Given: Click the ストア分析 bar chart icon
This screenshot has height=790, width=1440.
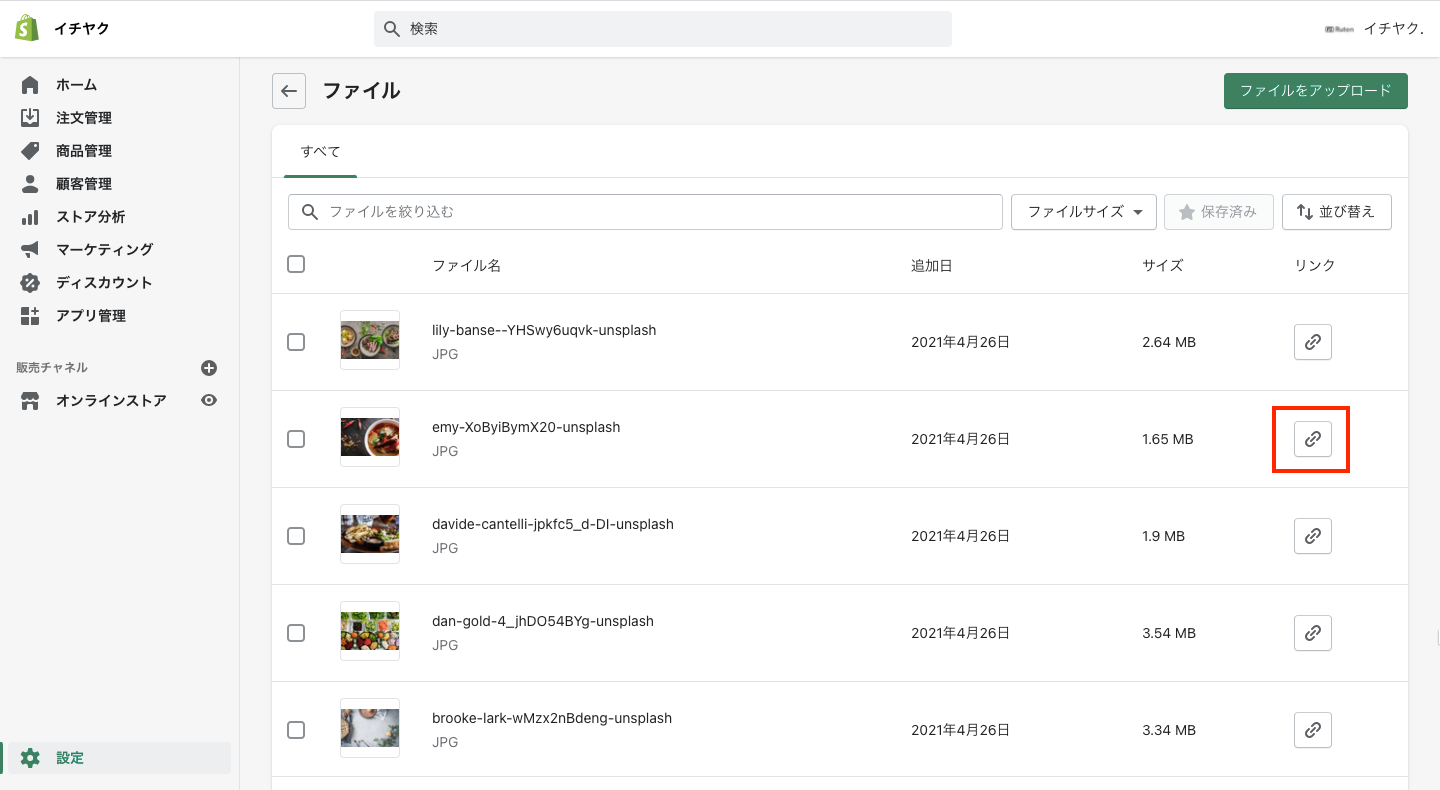Looking at the screenshot, I should pyautogui.click(x=30, y=217).
